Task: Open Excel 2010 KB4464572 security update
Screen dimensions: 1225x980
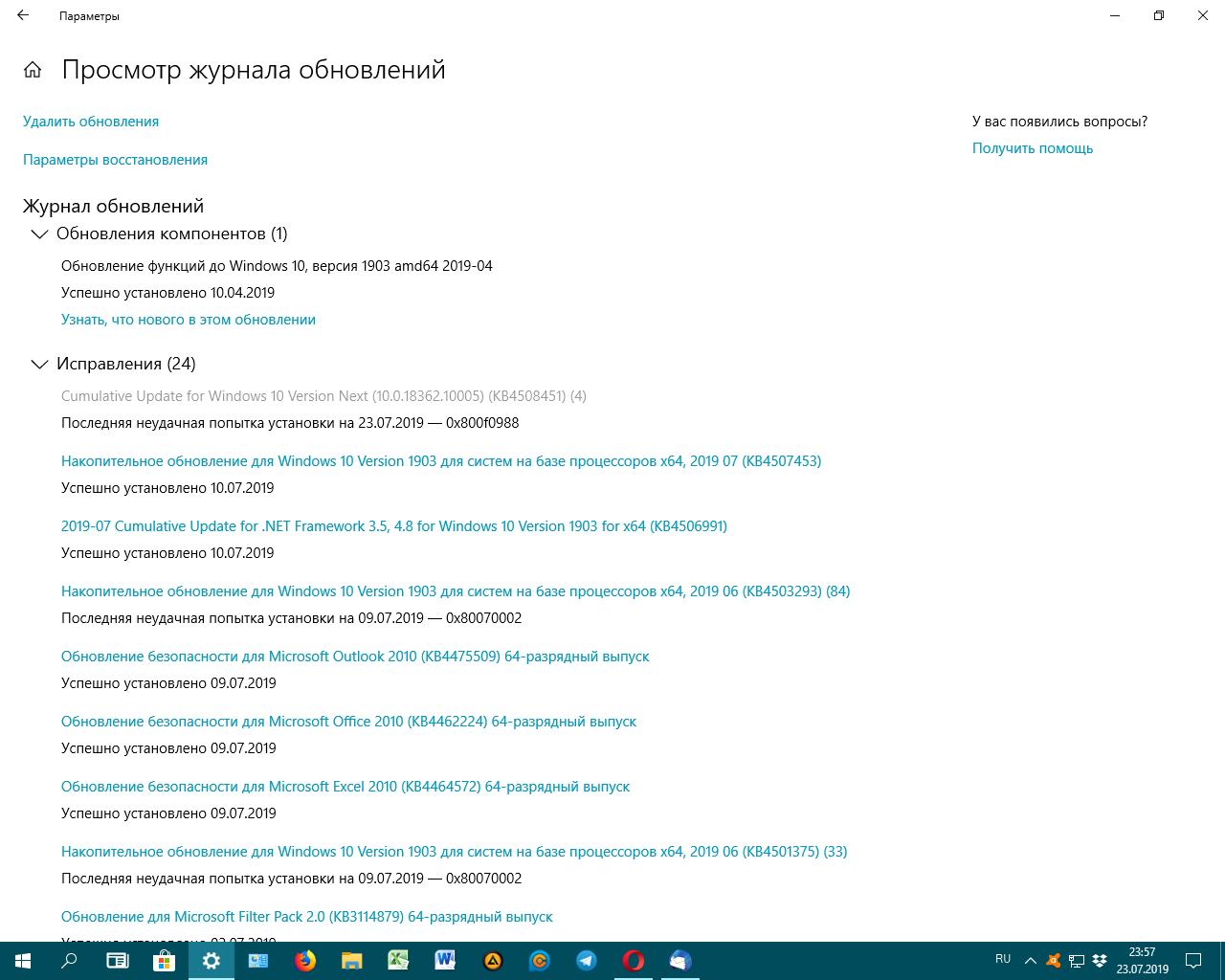Action: tap(345, 787)
